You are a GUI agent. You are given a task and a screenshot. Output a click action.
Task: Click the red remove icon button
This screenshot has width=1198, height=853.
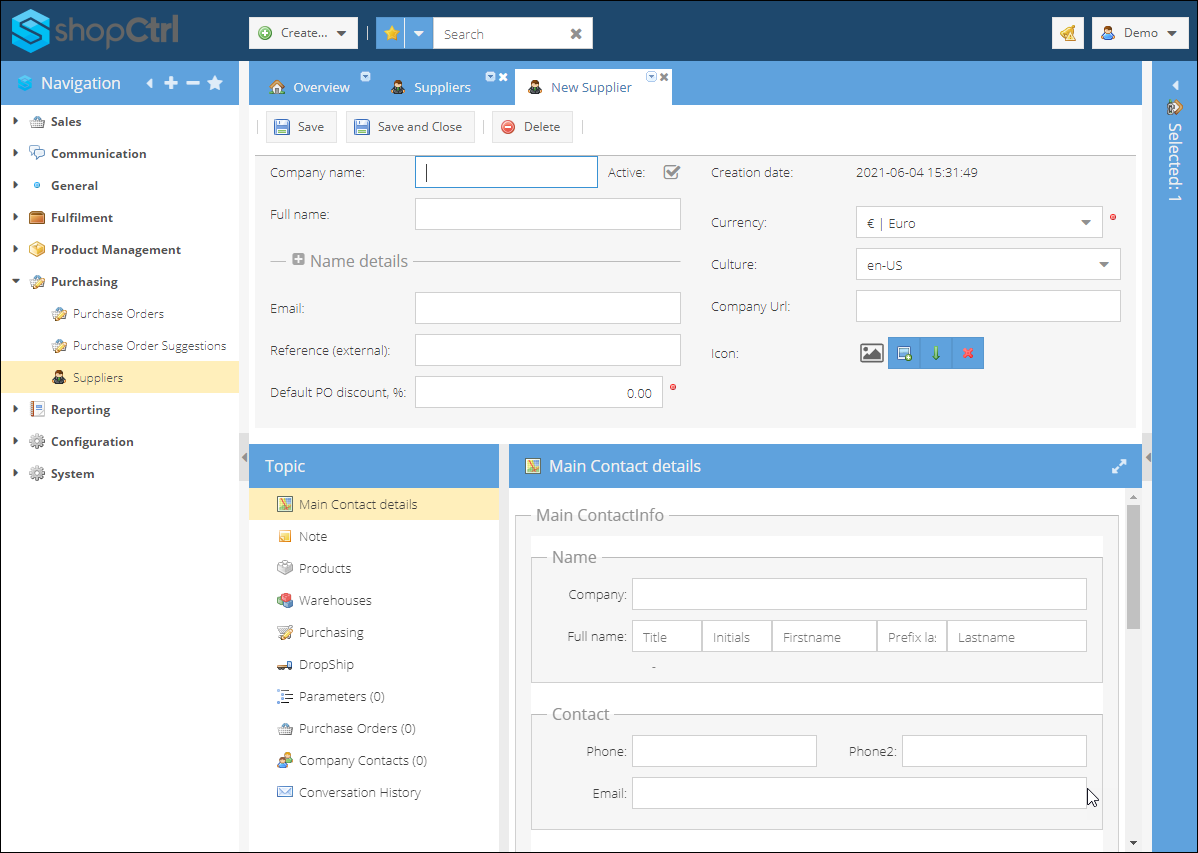(x=968, y=353)
